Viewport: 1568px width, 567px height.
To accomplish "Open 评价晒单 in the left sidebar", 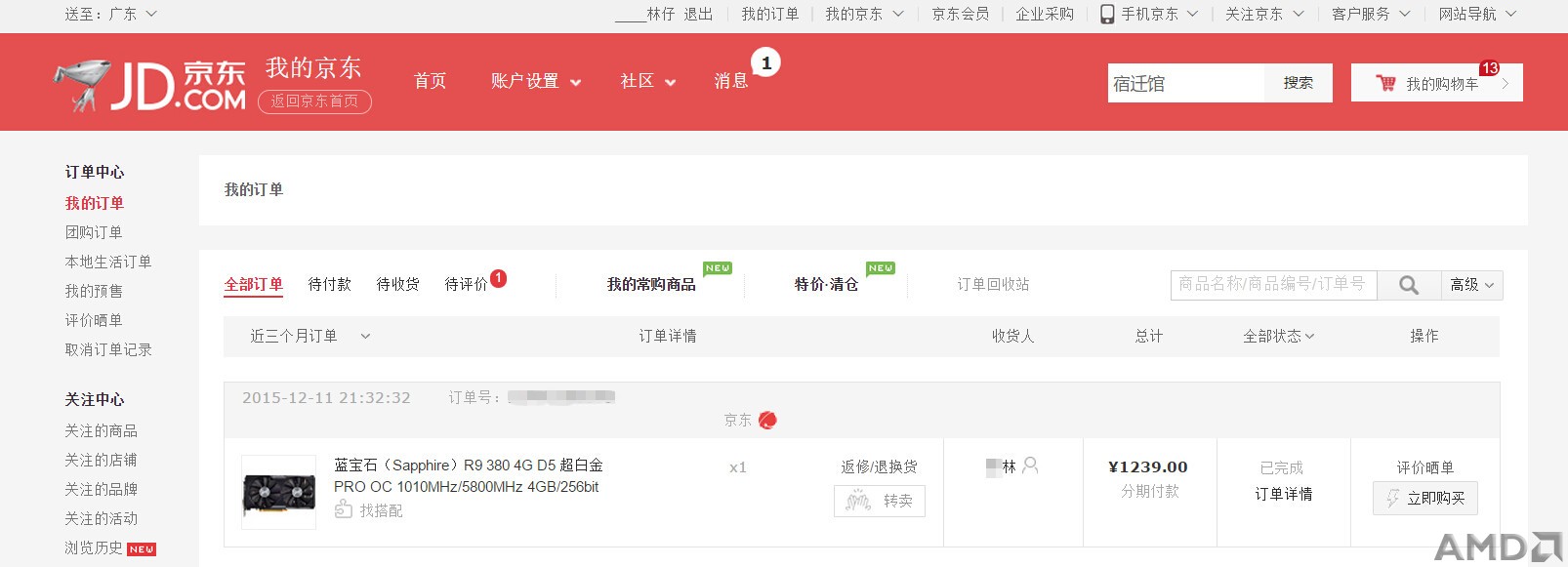I will [x=94, y=320].
